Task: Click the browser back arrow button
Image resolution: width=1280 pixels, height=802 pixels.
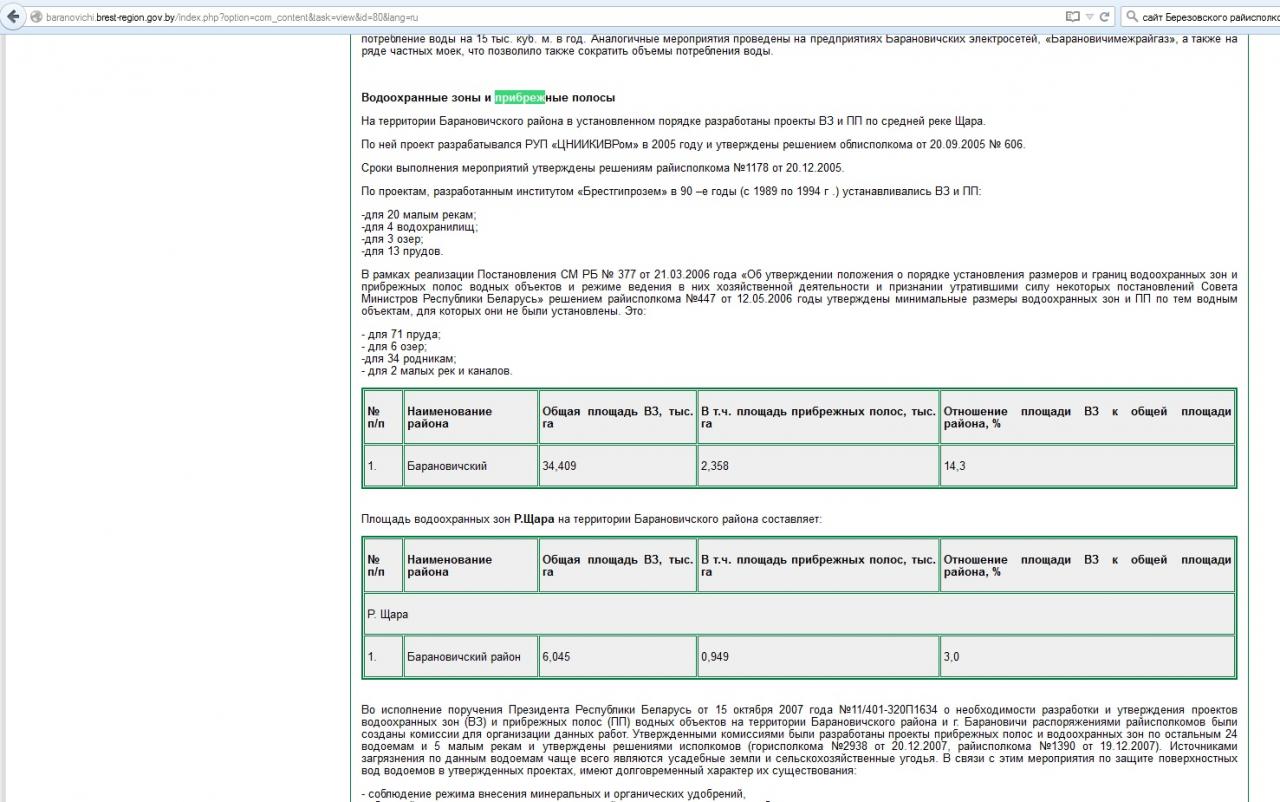Action: (x=14, y=16)
